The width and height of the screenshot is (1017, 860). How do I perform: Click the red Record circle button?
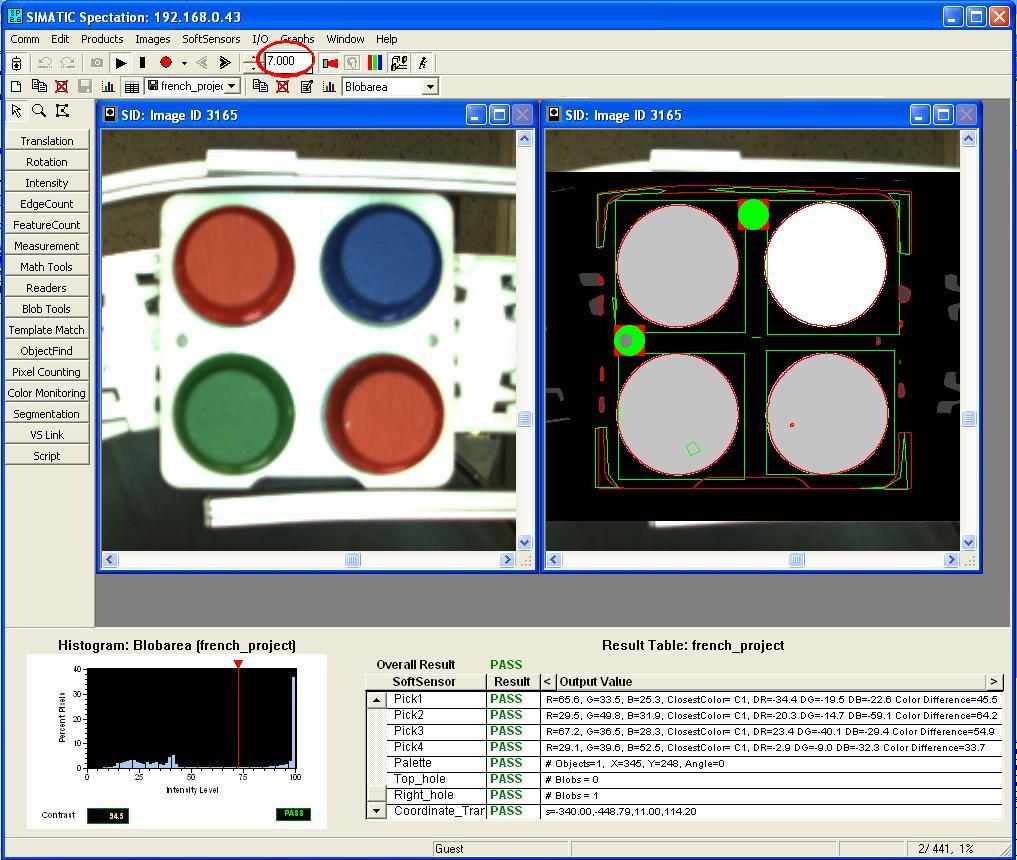pyautogui.click(x=166, y=62)
